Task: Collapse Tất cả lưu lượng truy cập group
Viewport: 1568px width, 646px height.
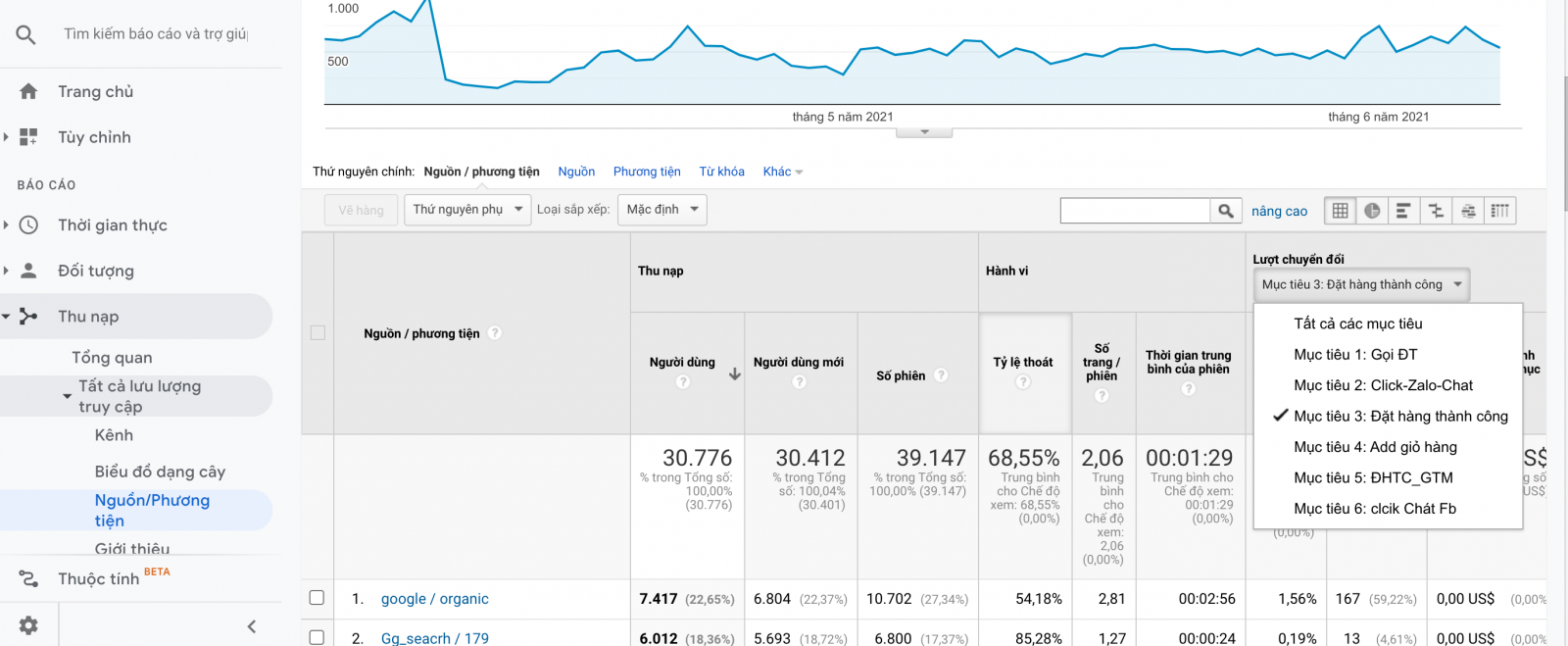Action: pos(67,396)
